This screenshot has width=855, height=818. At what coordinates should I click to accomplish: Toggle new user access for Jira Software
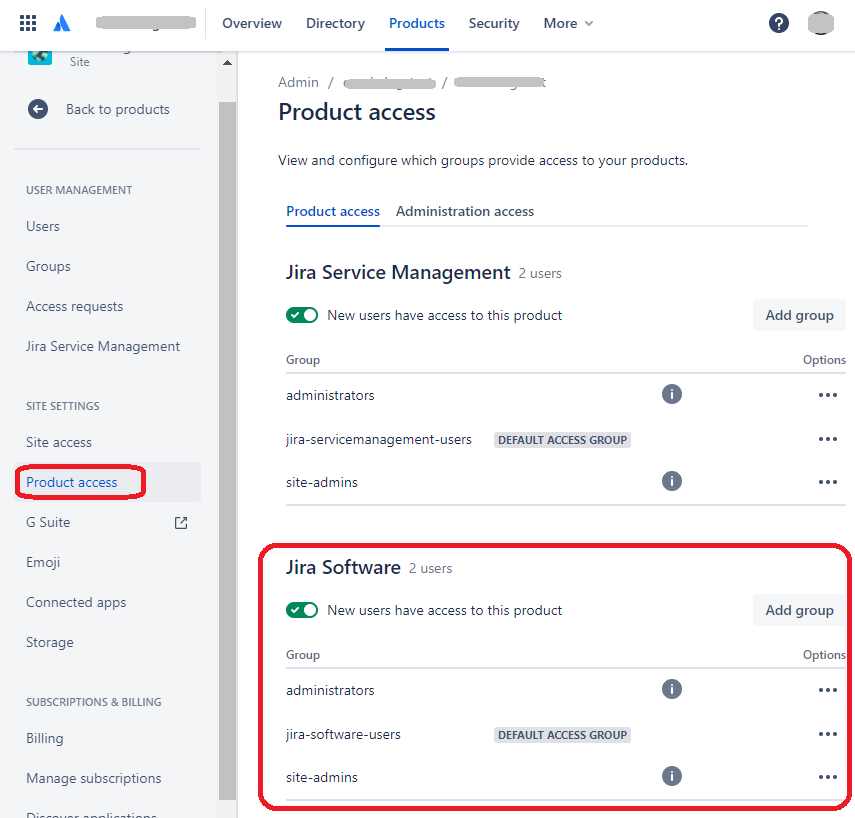point(302,610)
